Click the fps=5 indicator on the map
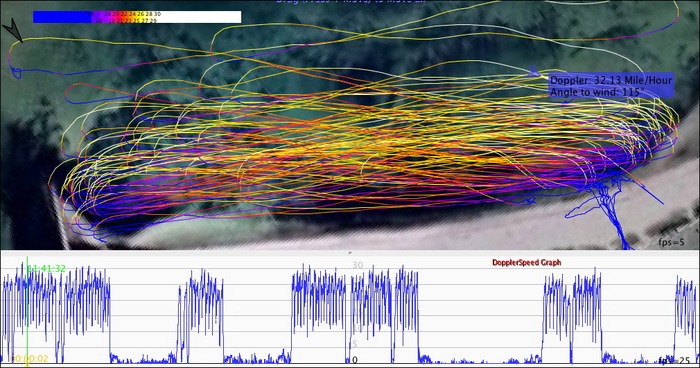The height and width of the screenshot is (368, 700). [x=671, y=242]
